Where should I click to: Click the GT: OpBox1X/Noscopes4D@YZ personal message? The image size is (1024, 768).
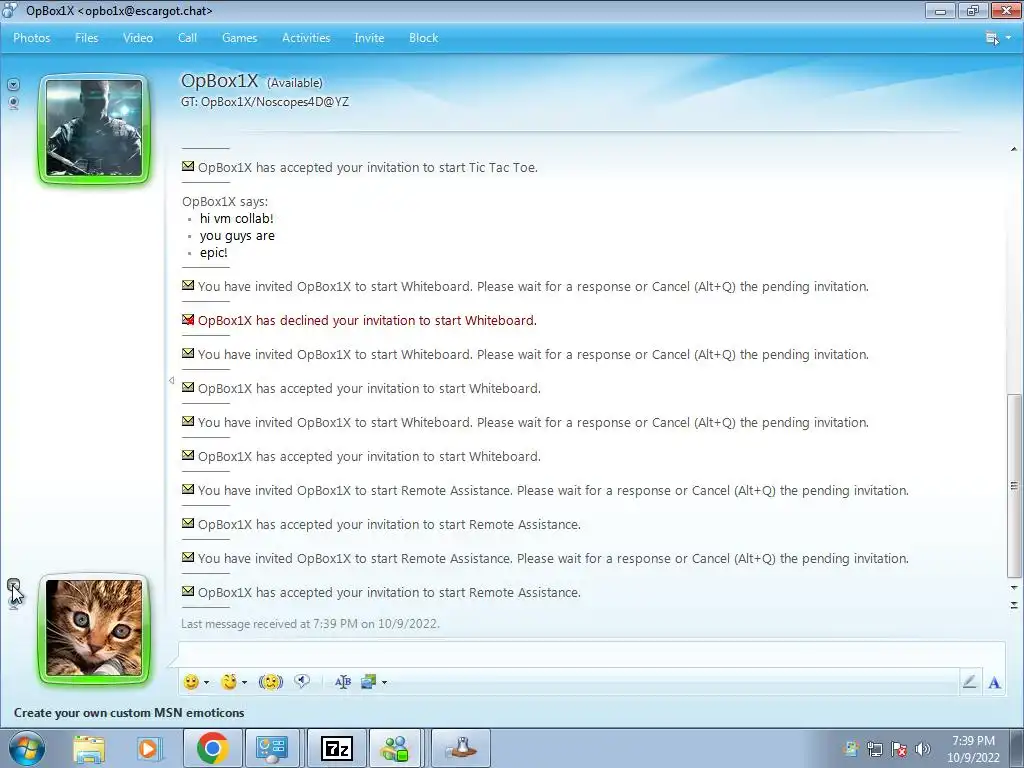point(265,102)
